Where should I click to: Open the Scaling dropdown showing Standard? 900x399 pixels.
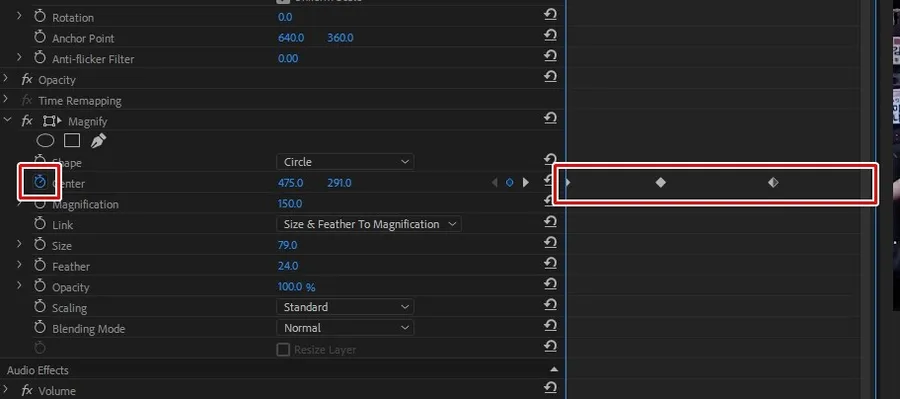click(345, 307)
